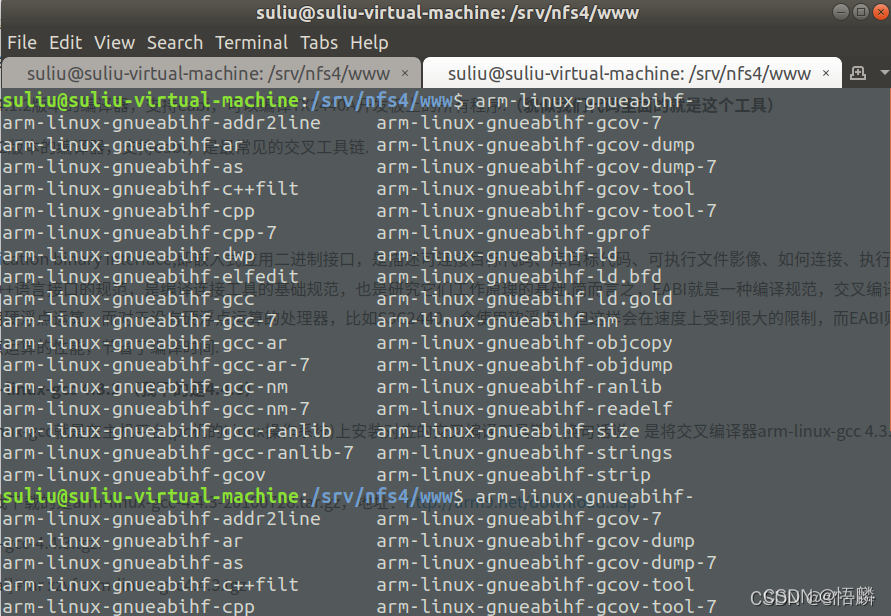Viewport: 891px width, 616px height.
Task: Click the arm-linux-gnueabihf-strings entry
Action: [524, 453]
